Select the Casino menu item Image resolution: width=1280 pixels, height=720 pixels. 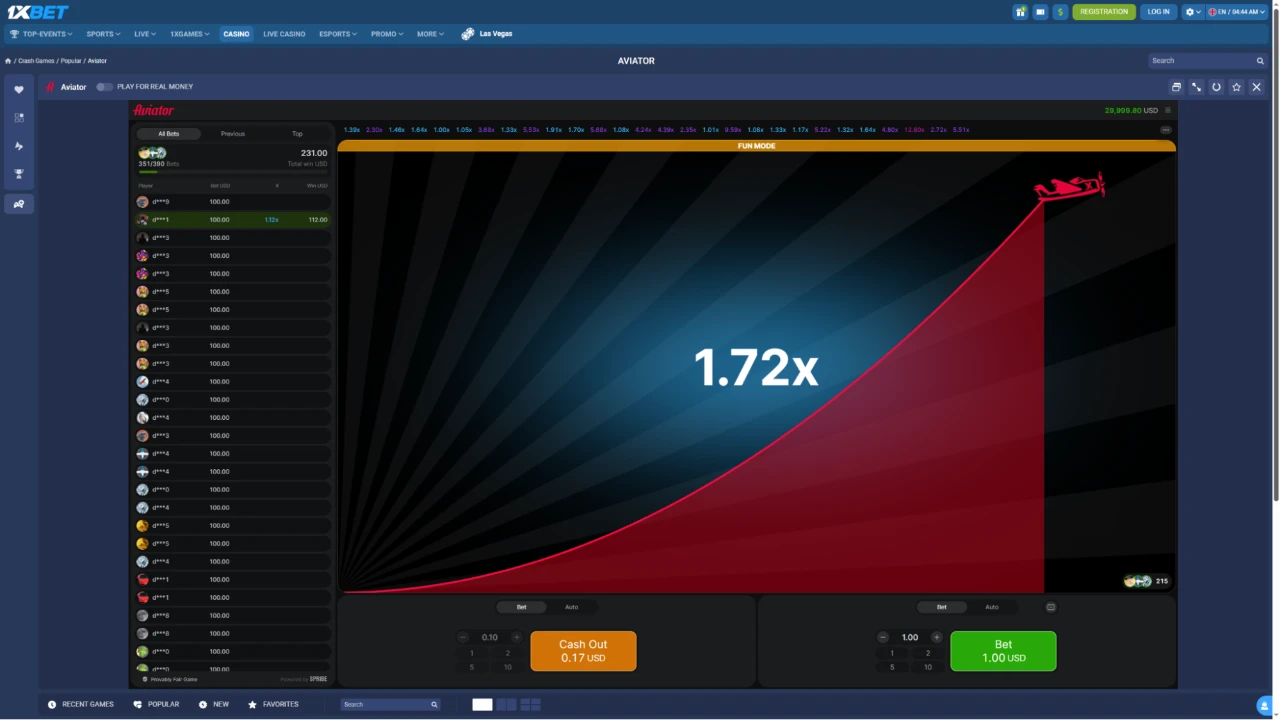[x=236, y=34]
